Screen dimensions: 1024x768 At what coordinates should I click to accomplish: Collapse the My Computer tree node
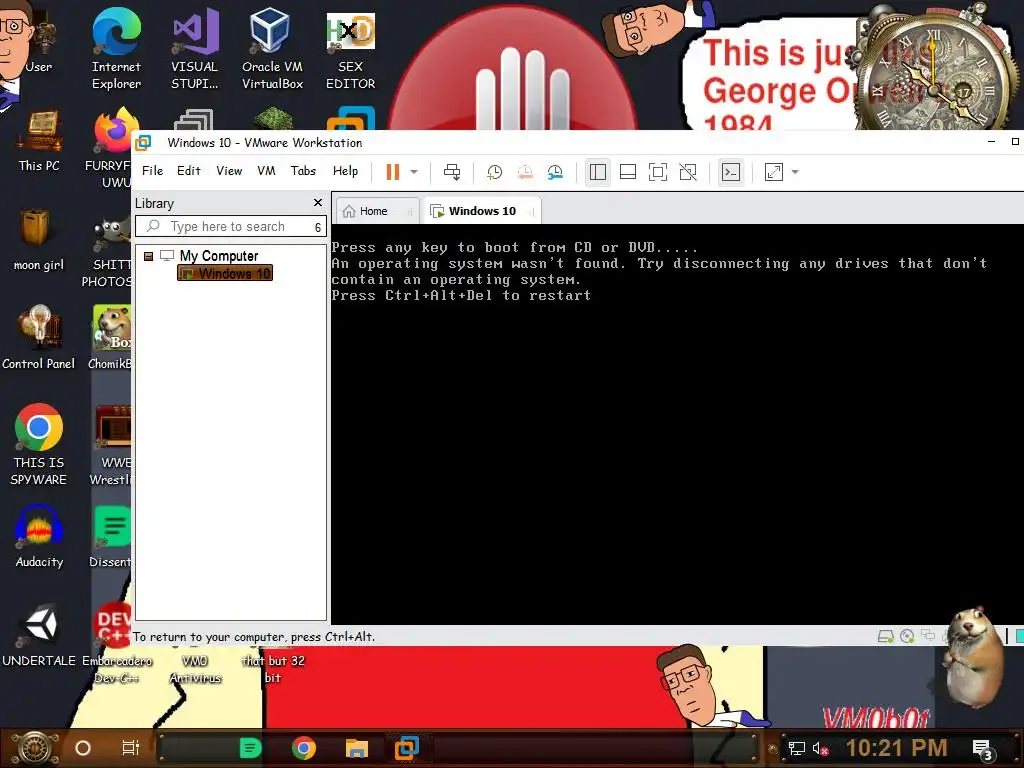148,256
